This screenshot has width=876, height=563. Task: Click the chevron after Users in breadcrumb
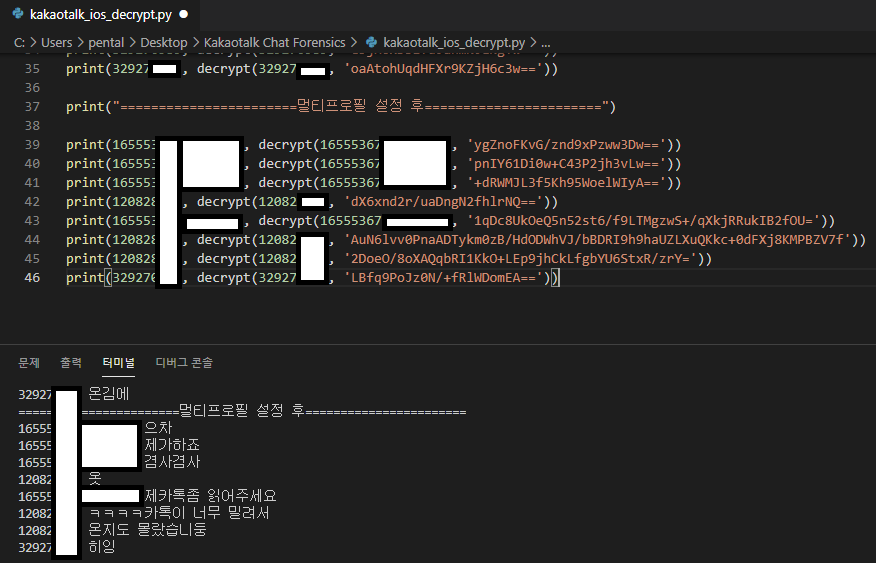80,42
